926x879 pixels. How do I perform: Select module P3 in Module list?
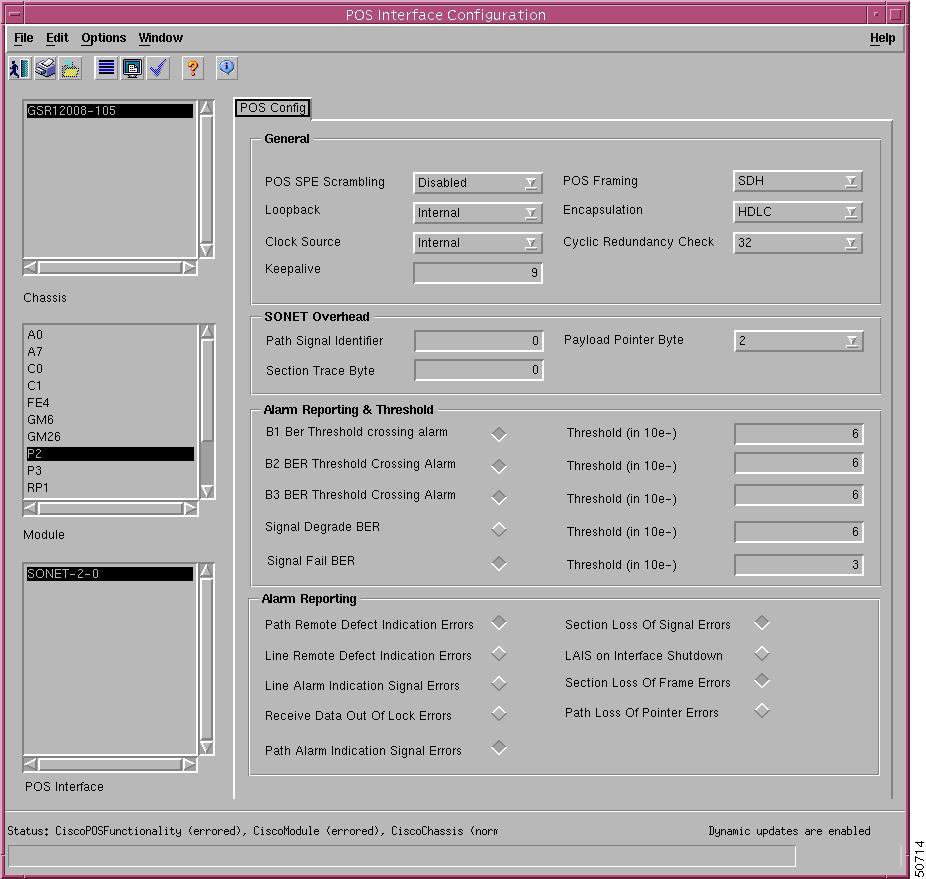[110, 471]
